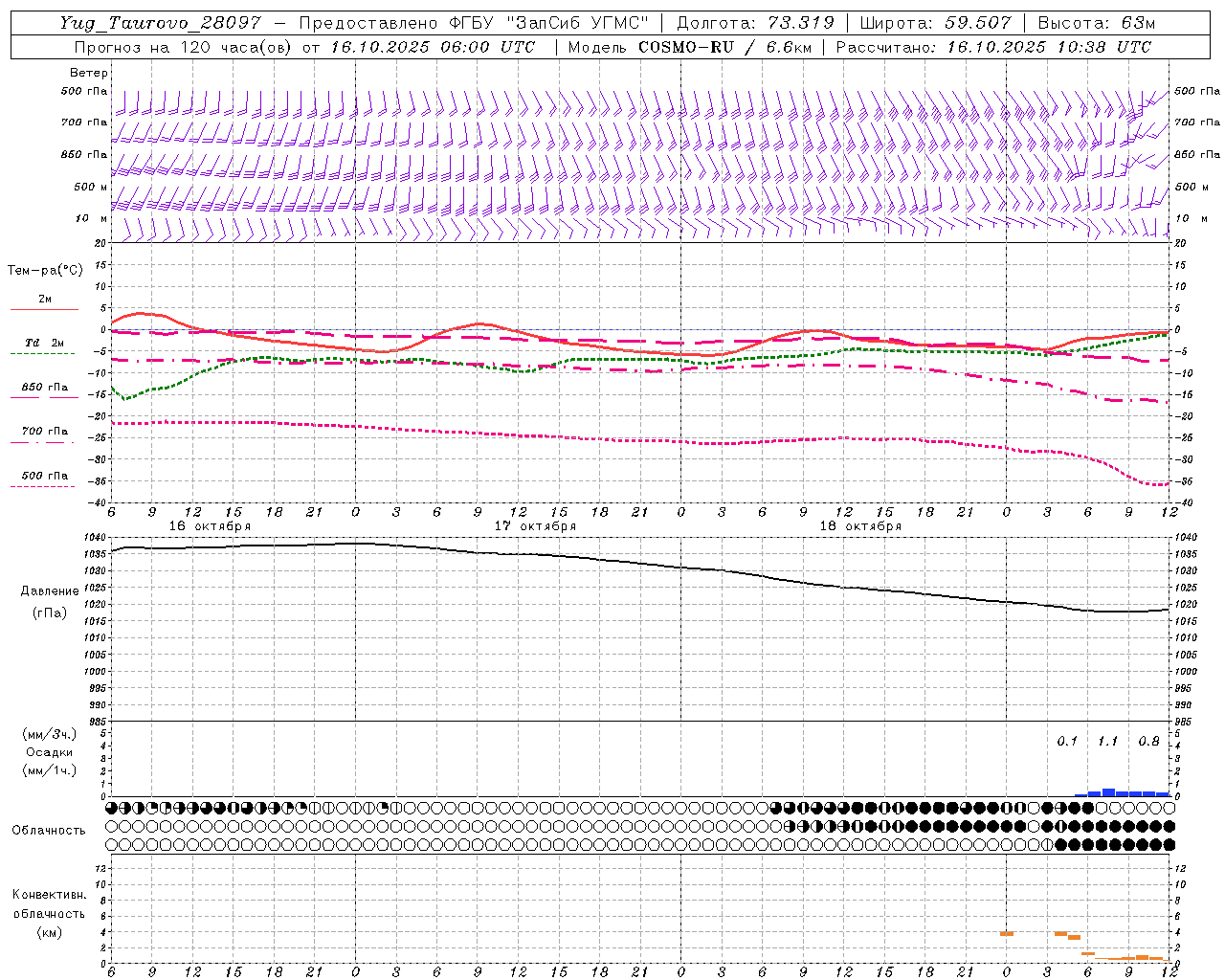Select the (км) convective cloud height unit
Image resolution: width=1225 pixels, height=980 pixels.
click(50, 932)
